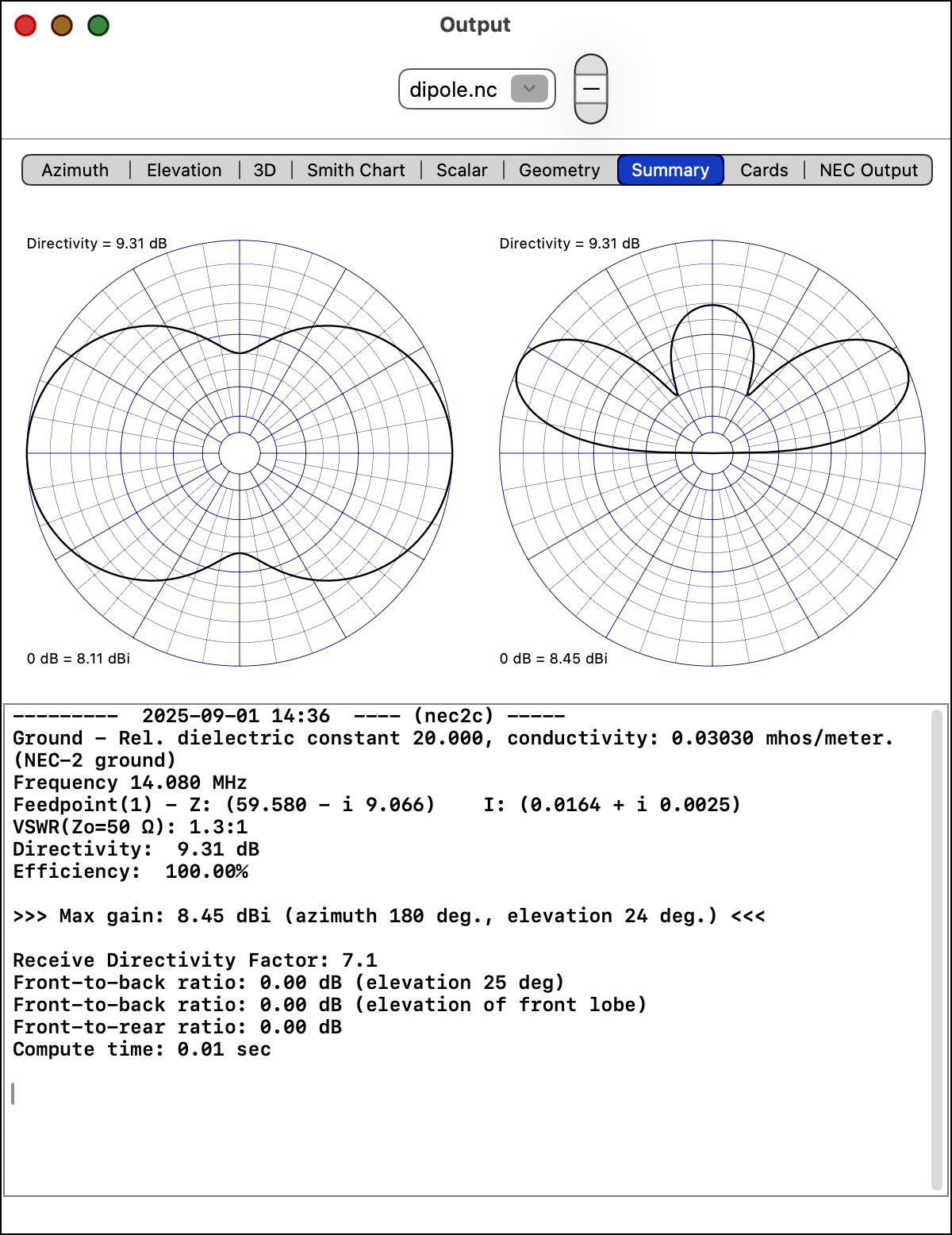Image resolution: width=952 pixels, height=1235 pixels.
Task: Go to the Scalar tab
Action: [x=462, y=170]
